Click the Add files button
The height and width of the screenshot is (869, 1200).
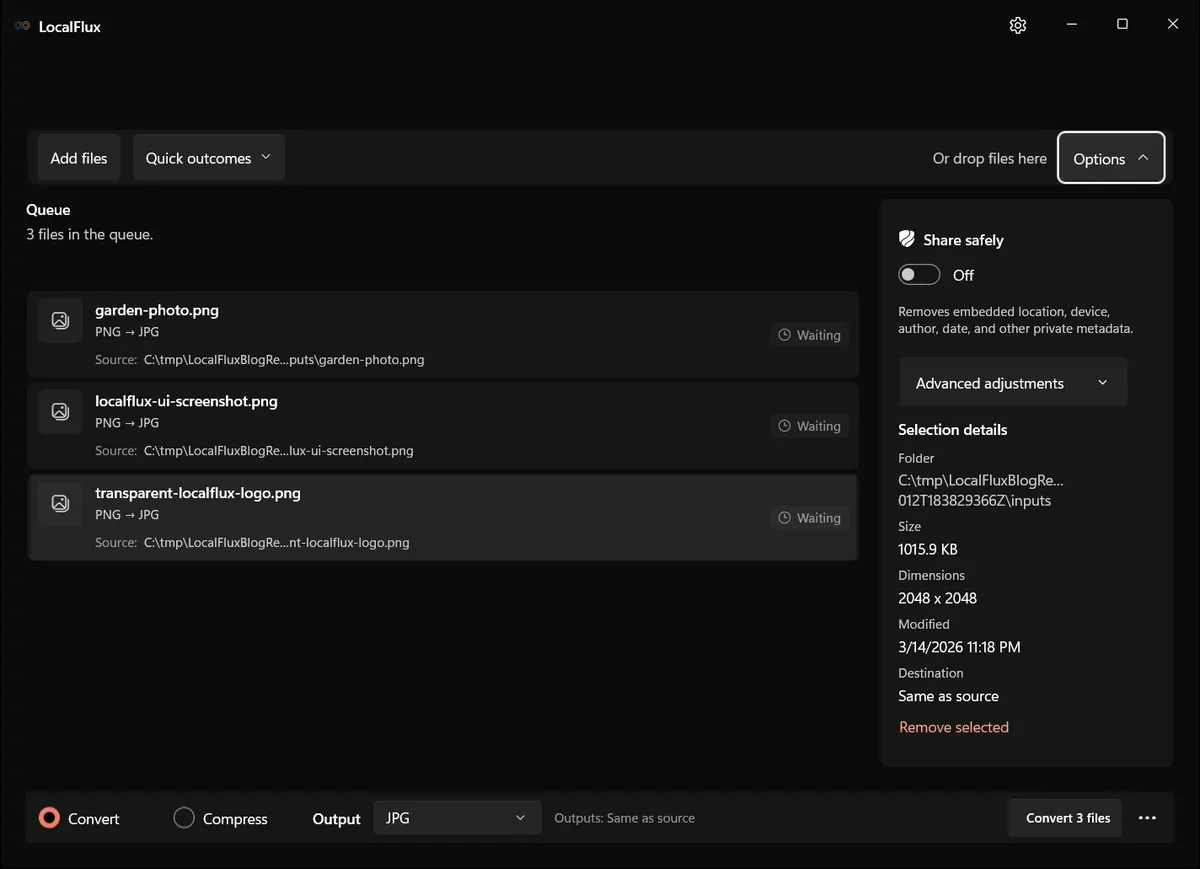point(79,158)
